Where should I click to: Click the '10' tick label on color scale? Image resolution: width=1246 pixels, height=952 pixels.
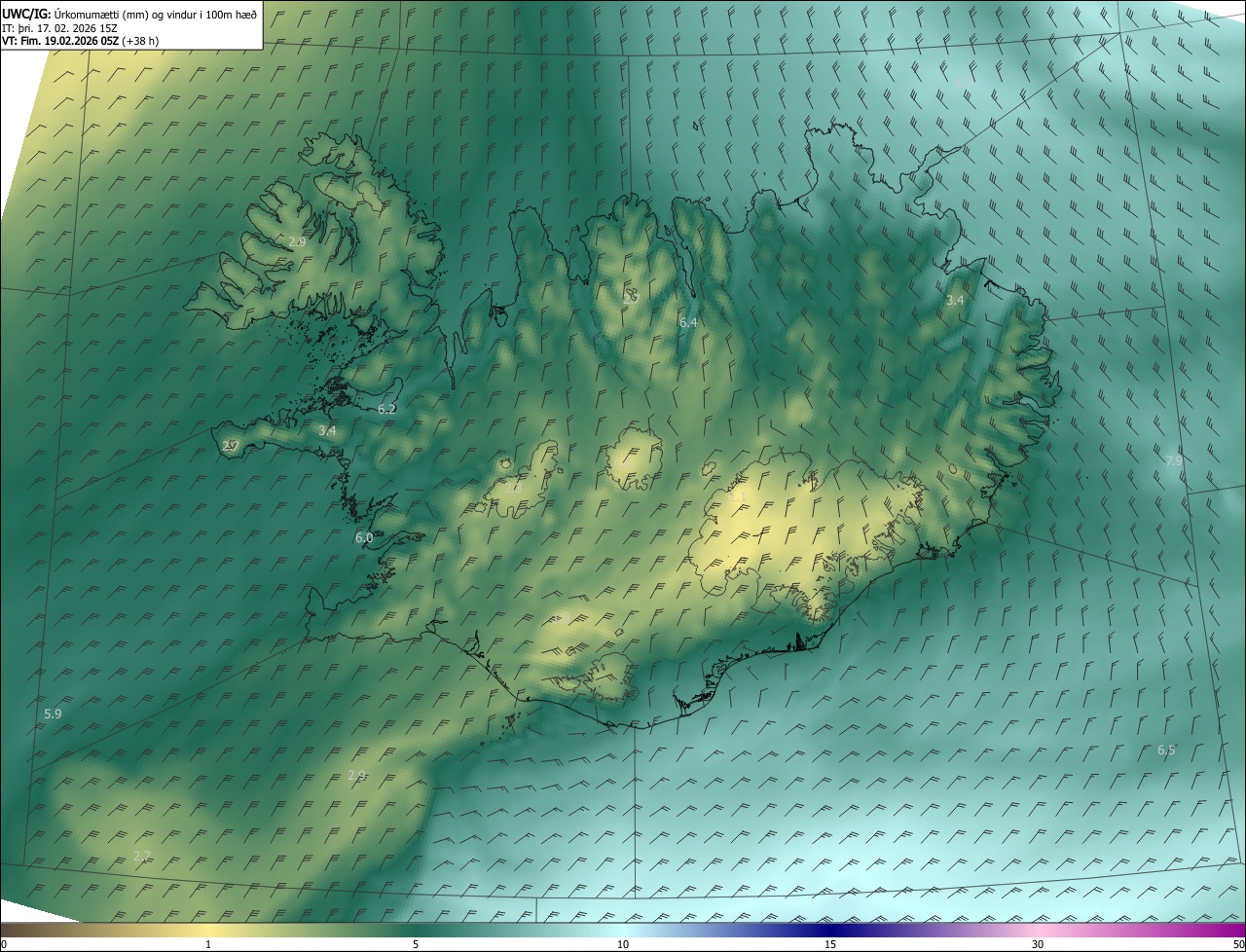(x=623, y=944)
